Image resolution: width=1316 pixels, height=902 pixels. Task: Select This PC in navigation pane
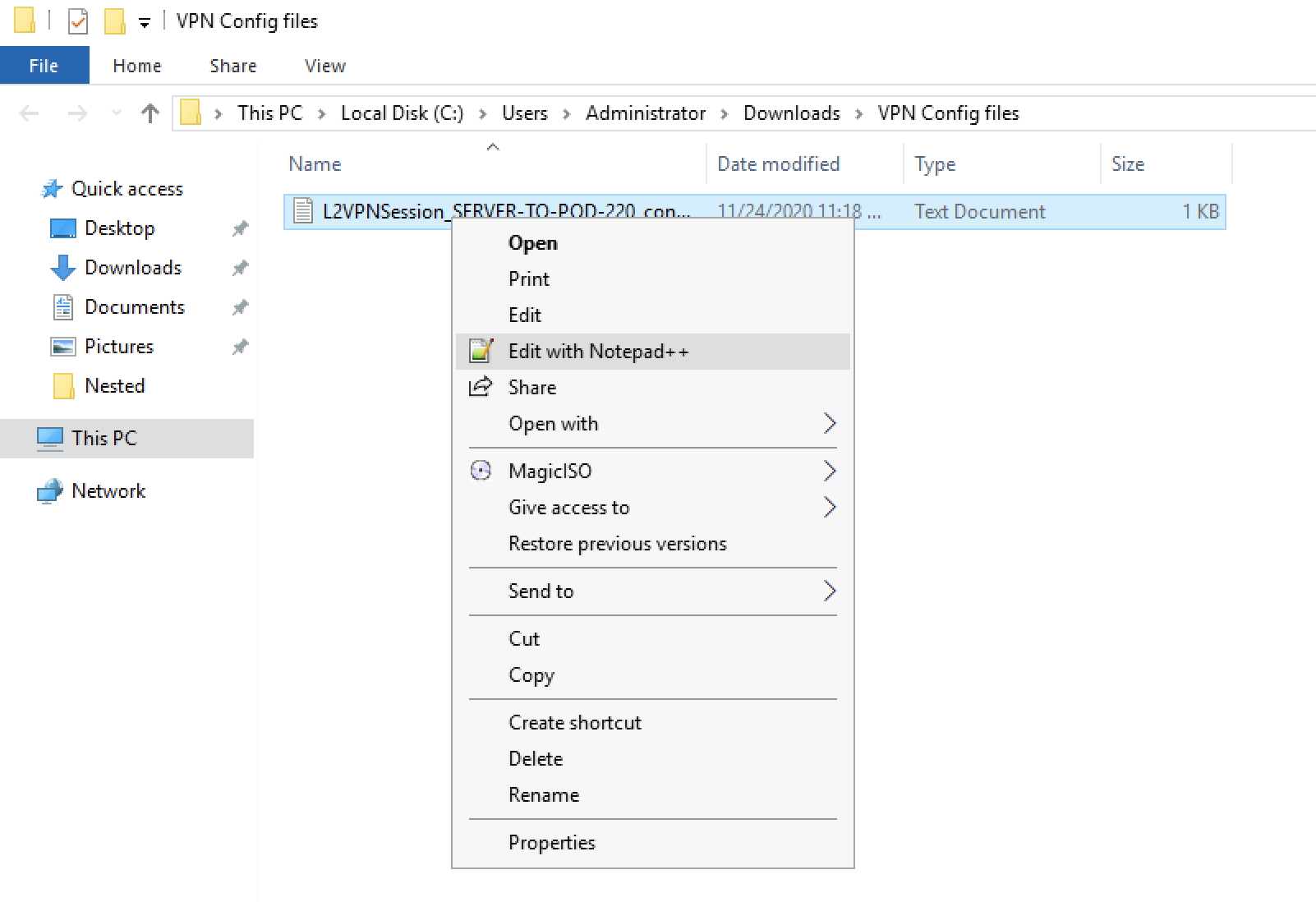coord(104,439)
